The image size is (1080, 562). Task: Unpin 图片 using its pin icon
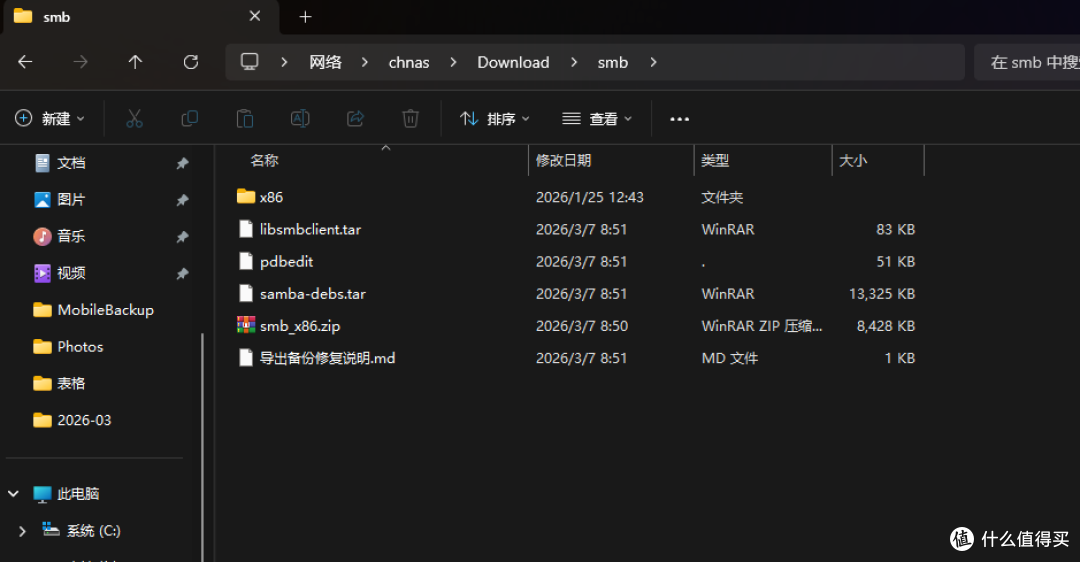click(182, 200)
